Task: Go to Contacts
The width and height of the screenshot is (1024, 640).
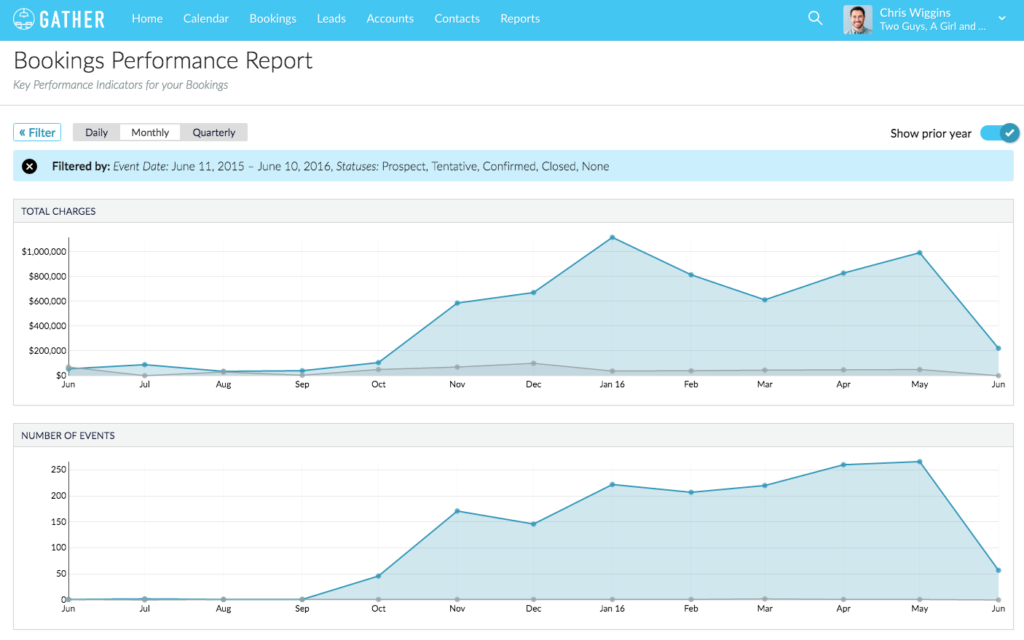Action: click(x=457, y=19)
